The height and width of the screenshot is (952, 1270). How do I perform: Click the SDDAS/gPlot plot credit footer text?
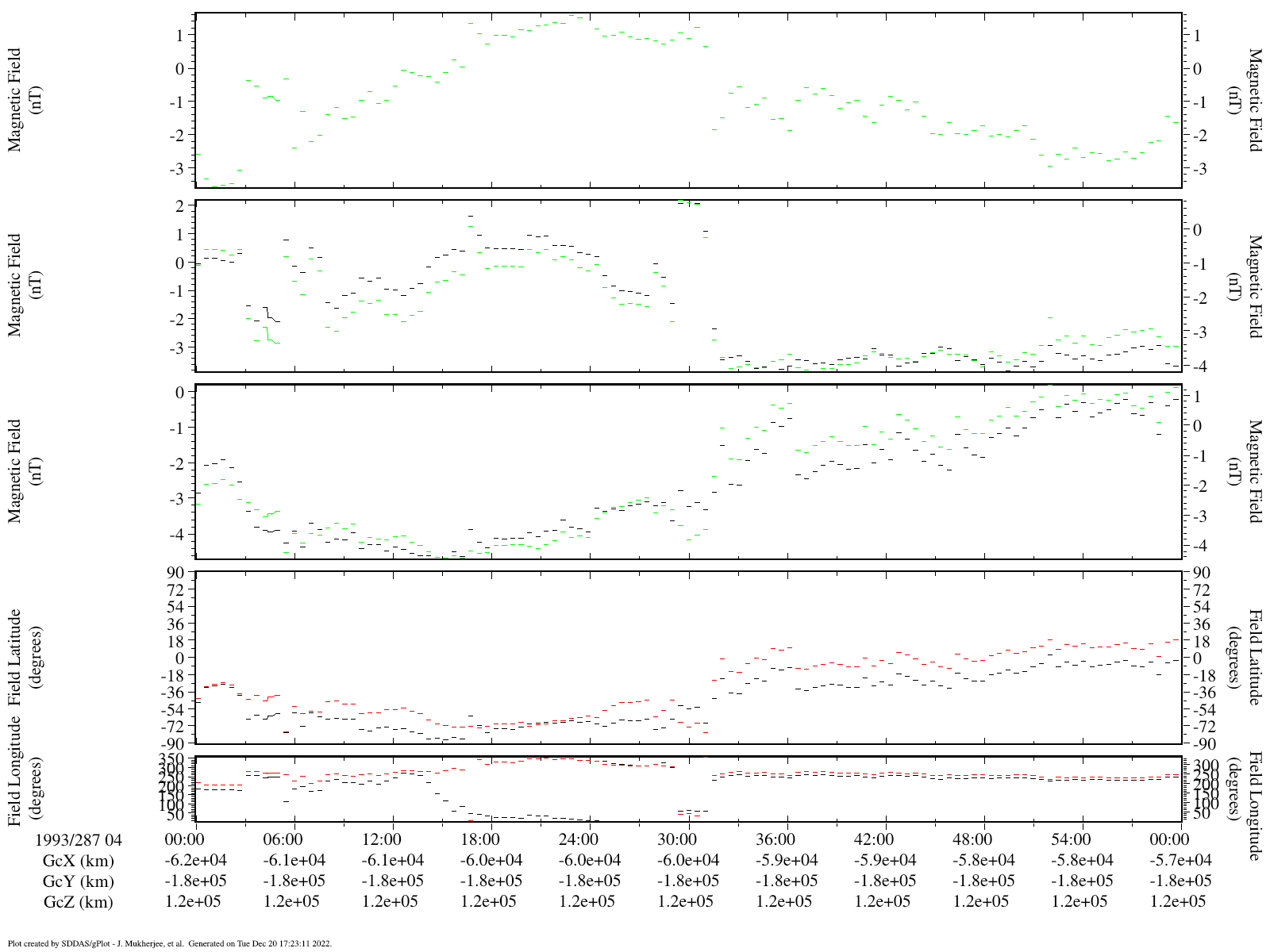coord(169,944)
